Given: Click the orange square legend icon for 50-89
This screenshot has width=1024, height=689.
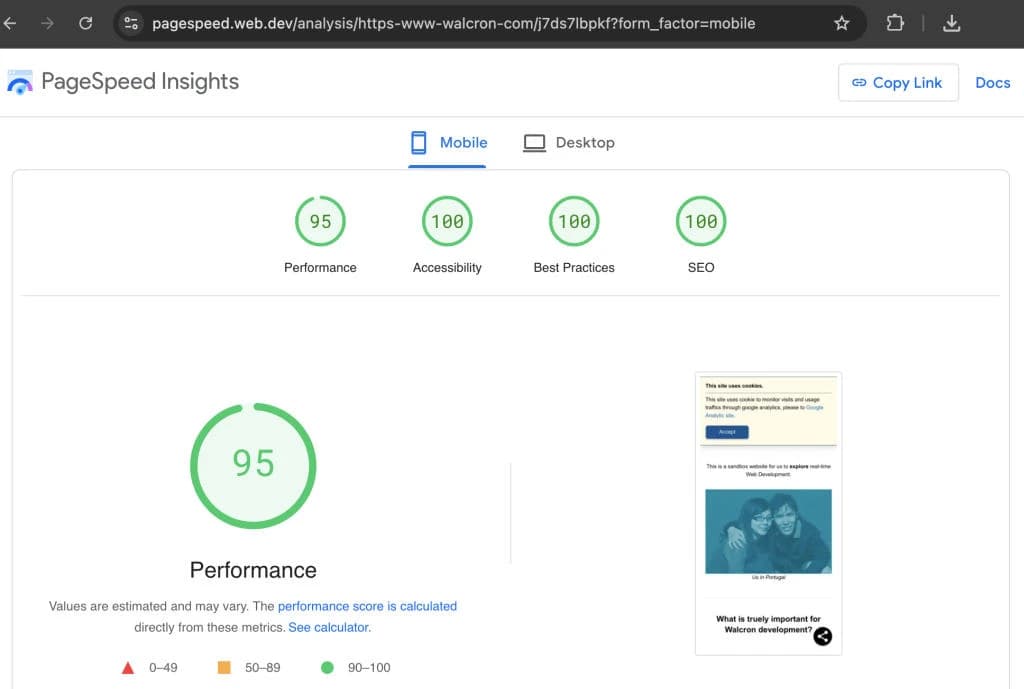Looking at the screenshot, I should (x=222, y=667).
